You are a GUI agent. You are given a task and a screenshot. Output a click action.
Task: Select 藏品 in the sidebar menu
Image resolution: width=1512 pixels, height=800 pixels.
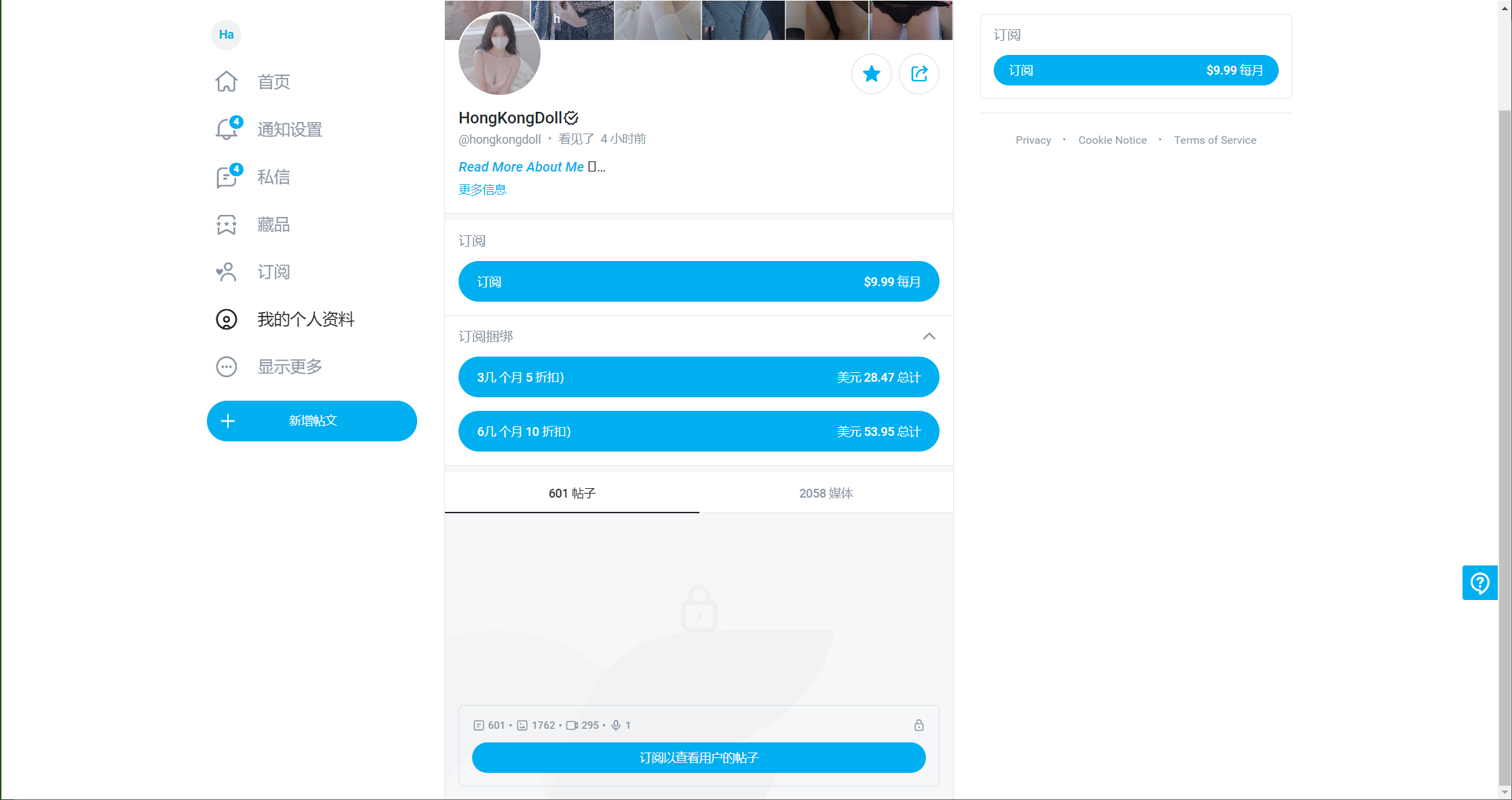coord(273,224)
